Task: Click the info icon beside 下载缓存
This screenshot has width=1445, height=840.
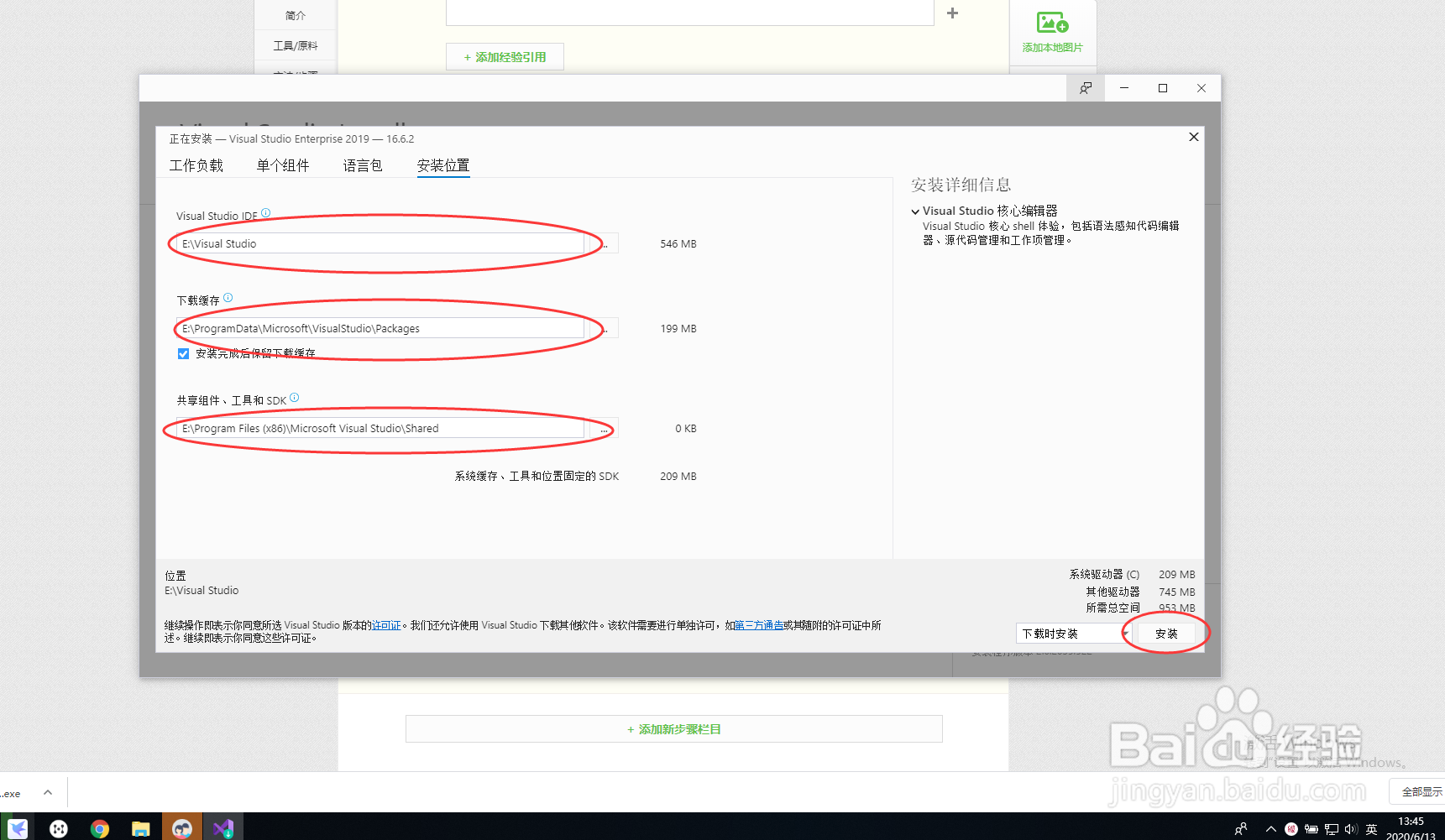Action: pos(228,297)
